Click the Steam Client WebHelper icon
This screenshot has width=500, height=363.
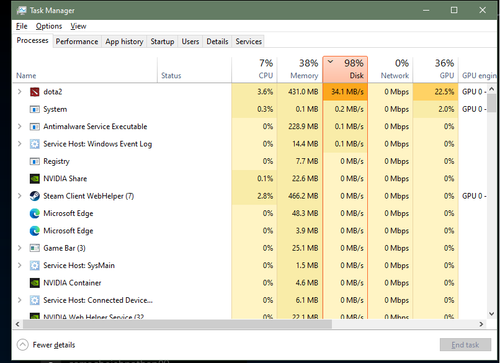pyautogui.click(x=35, y=196)
